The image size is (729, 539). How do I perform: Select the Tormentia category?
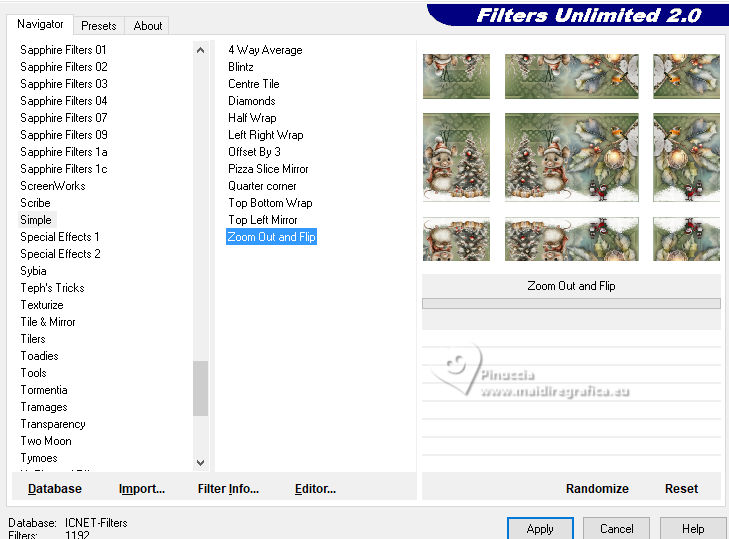click(44, 390)
